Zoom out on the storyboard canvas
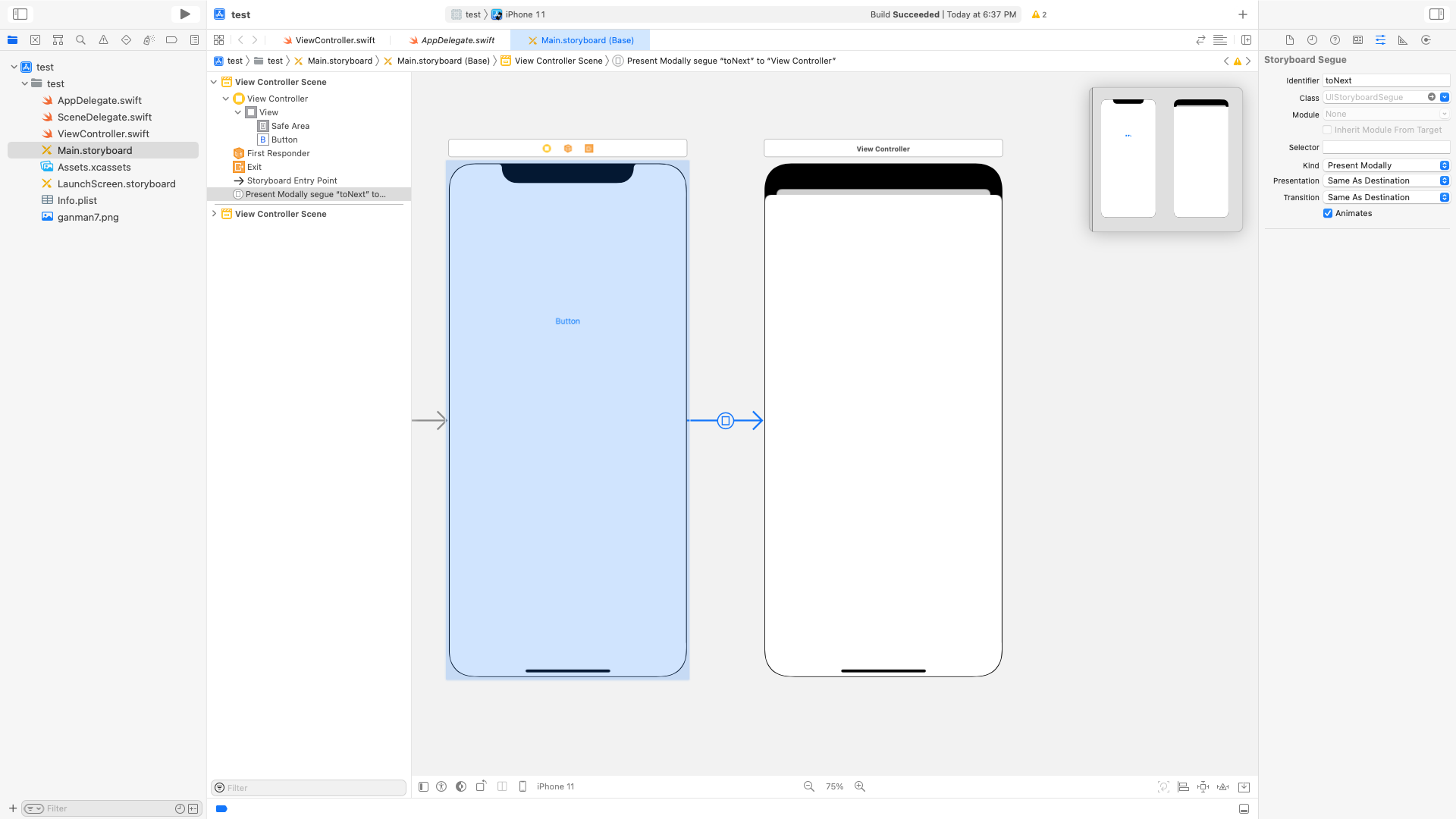This screenshot has height=819, width=1456. point(808,786)
